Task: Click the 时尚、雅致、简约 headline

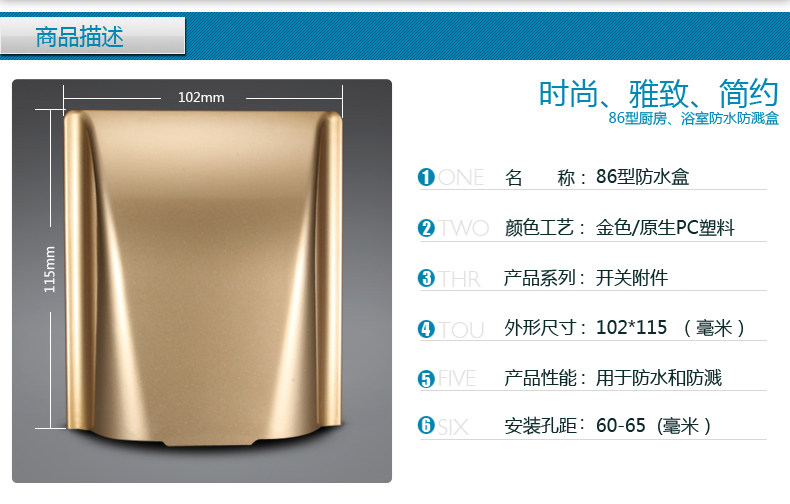Action: point(659,93)
